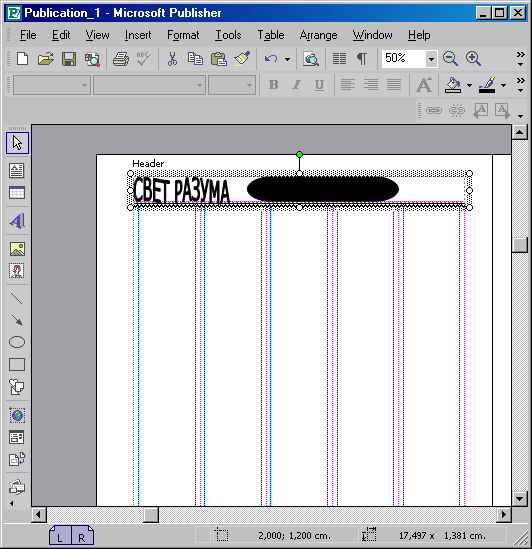Choose the AutoShapes tool
This screenshot has width=532, height=549.
(17, 387)
